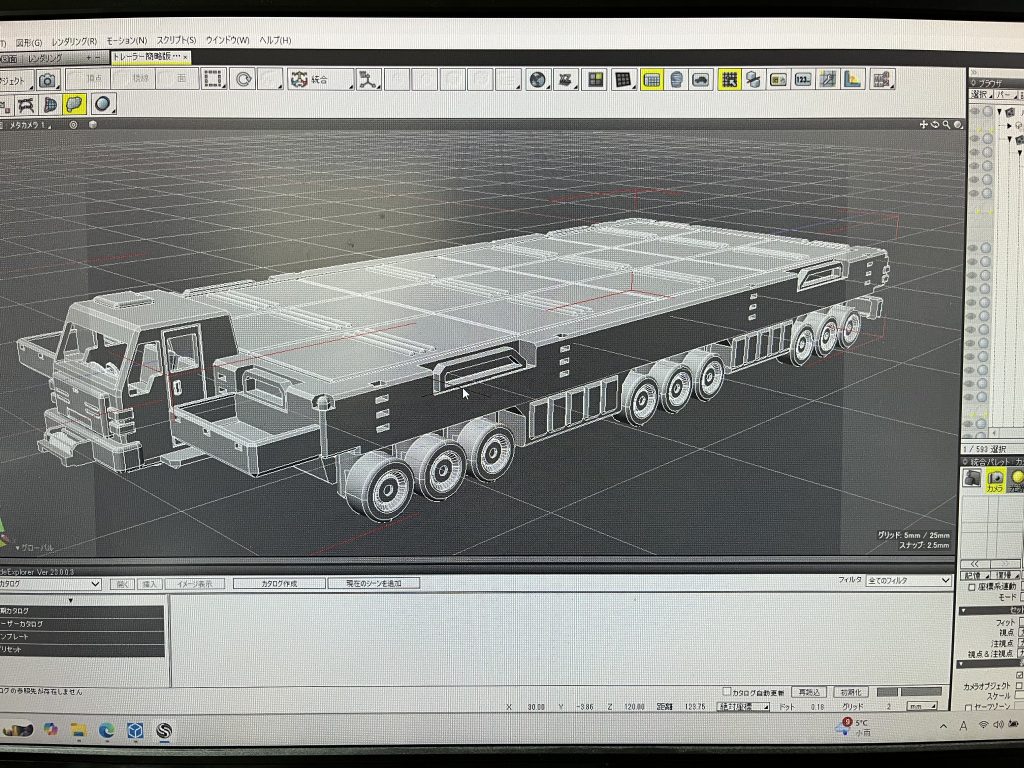Click the camera icon in the toolbar
The image size is (1024, 768).
coord(47,80)
